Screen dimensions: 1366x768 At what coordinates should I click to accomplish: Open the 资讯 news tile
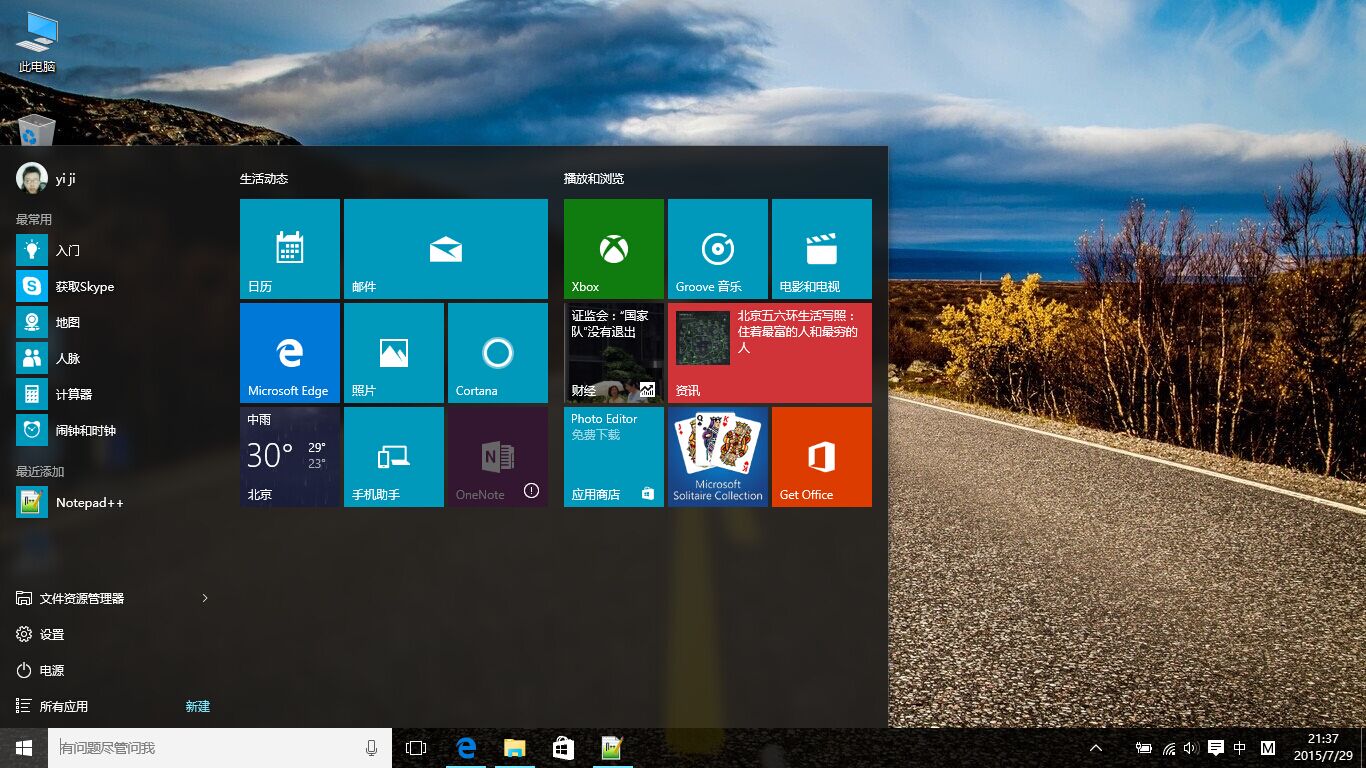click(770, 353)
